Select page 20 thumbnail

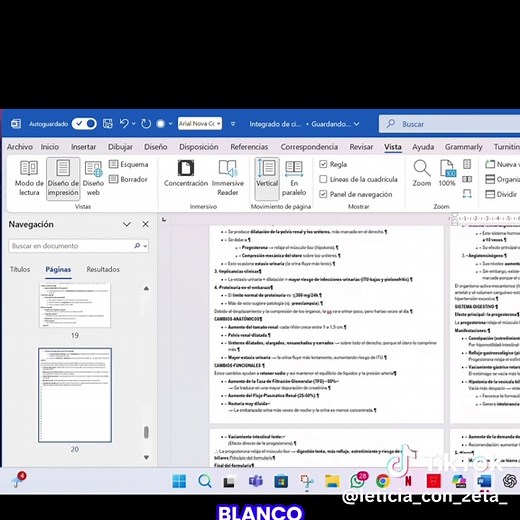(75, 395)
